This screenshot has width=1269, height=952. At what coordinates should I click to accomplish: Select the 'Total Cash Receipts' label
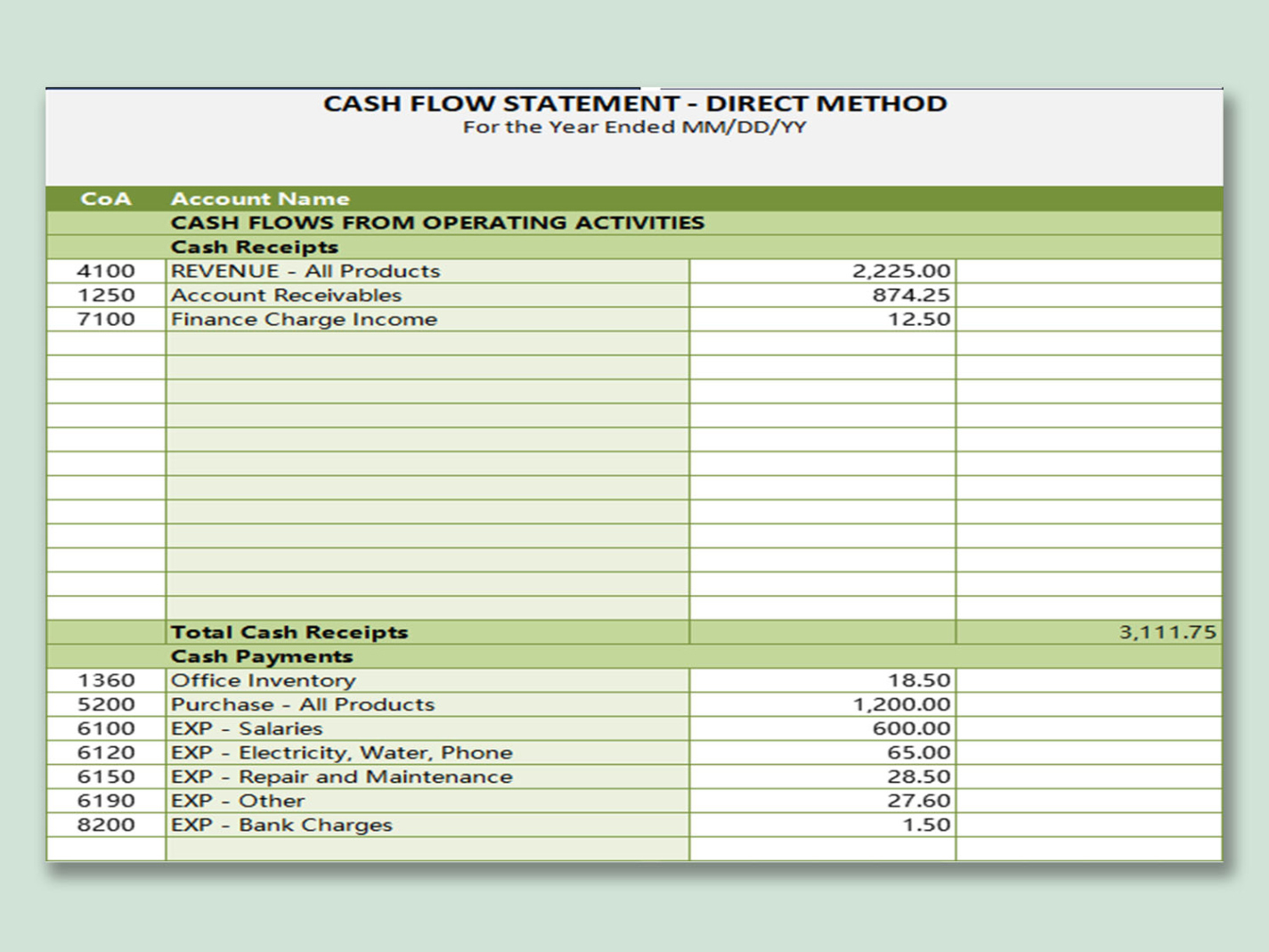coord(289,632)
